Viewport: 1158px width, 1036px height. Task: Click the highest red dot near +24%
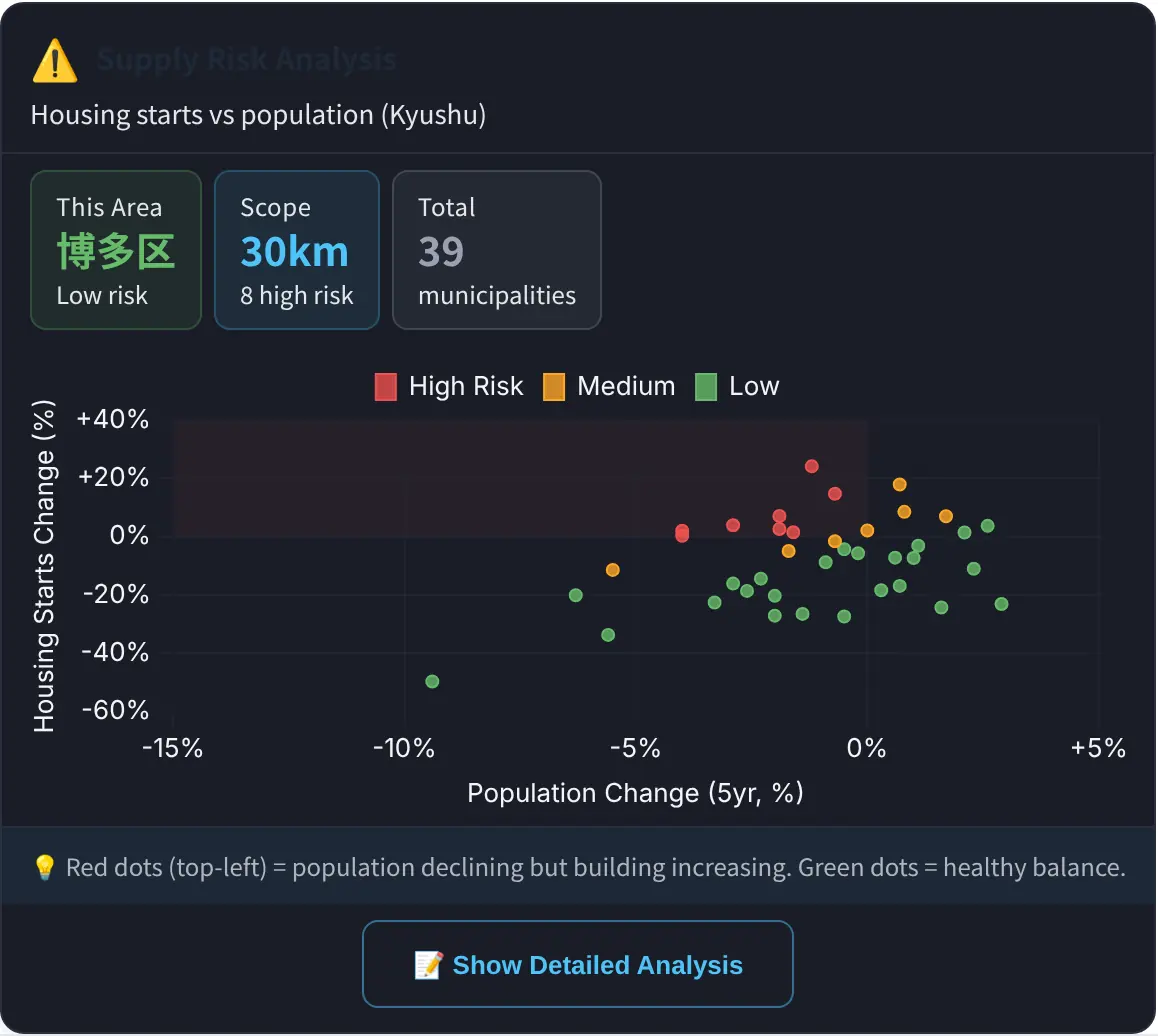[x=812, y=466]
